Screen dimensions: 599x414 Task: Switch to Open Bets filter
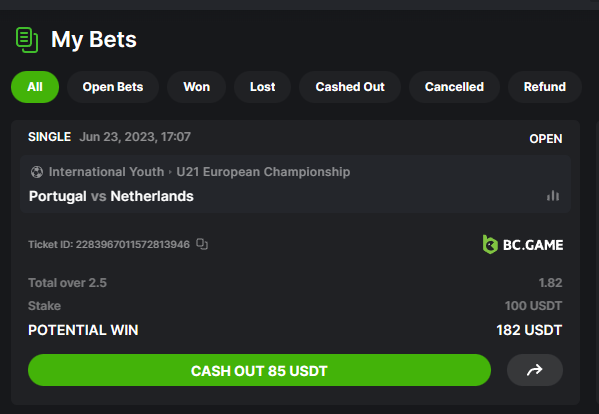pos(113,87)
